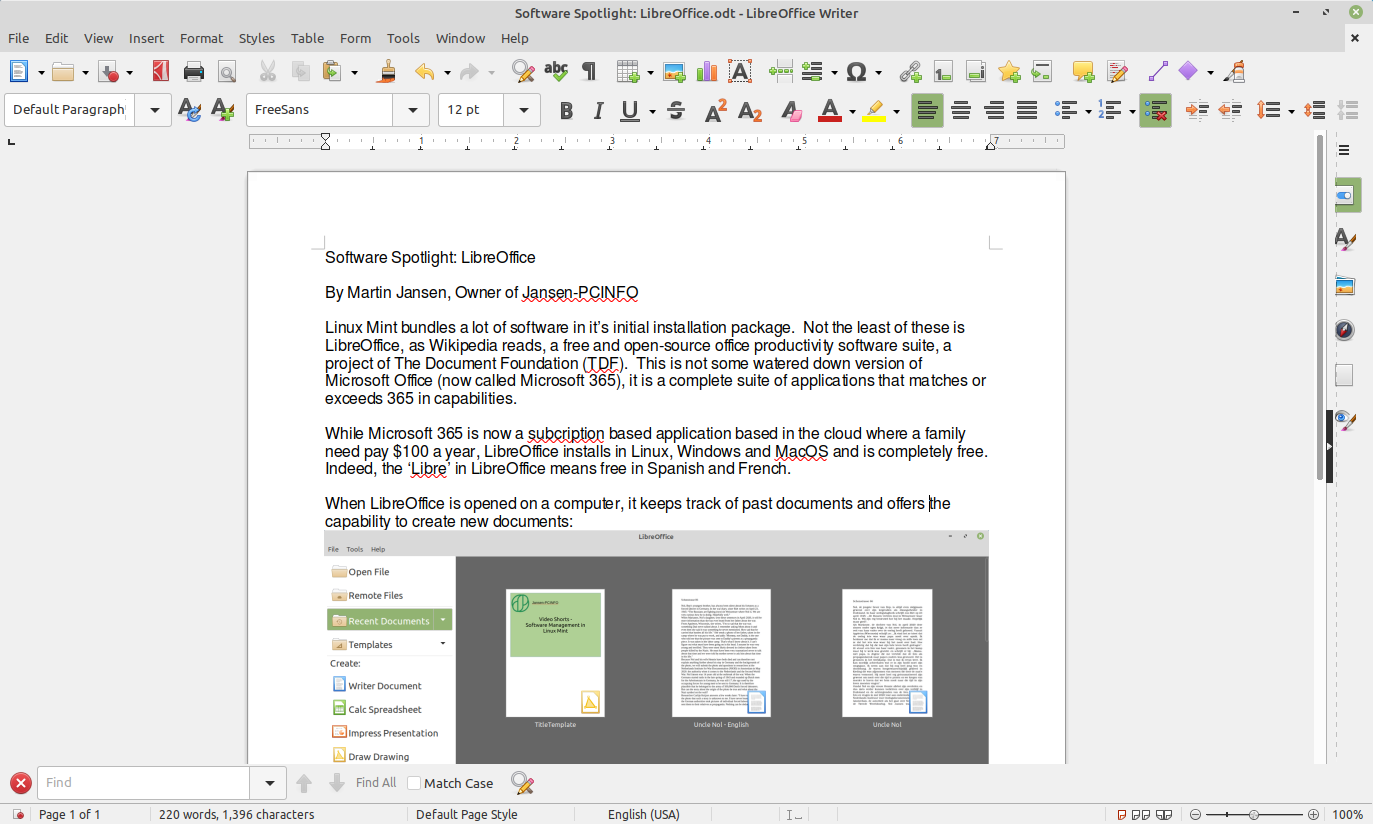Screen dimensions: 1373x824
Task: Open the Underline style dropdown arrow
Action: coord(651,111)
